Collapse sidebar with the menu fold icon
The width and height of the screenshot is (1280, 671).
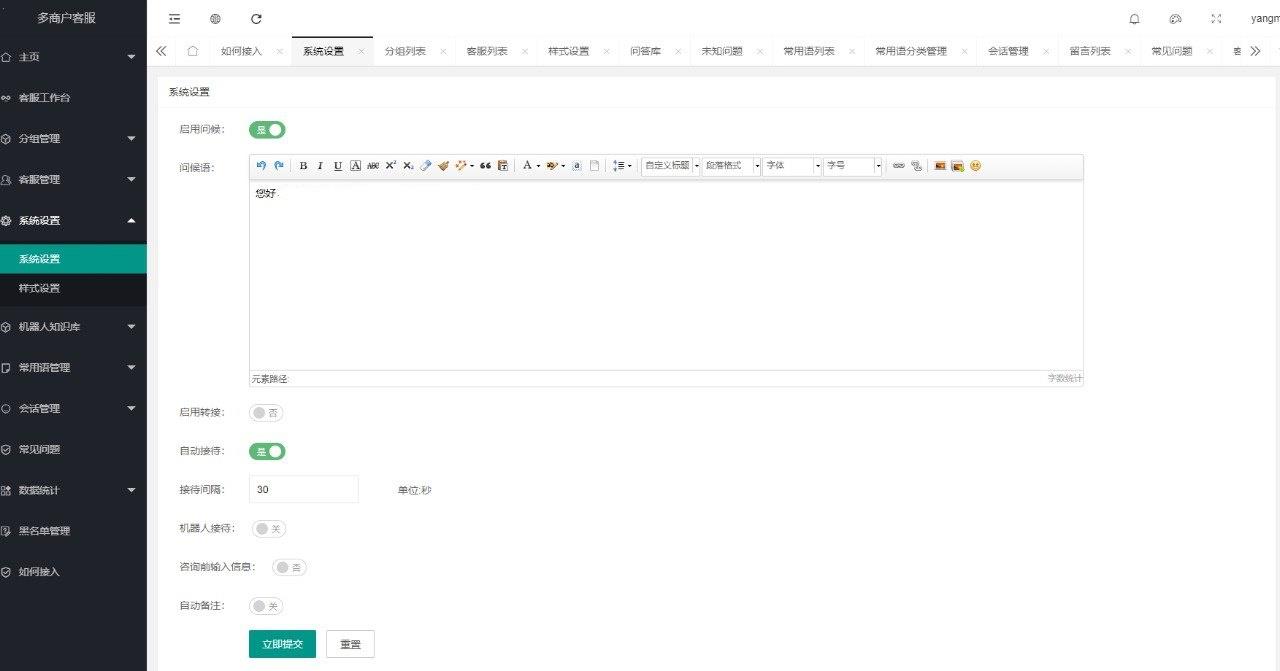tap(175, 19)
